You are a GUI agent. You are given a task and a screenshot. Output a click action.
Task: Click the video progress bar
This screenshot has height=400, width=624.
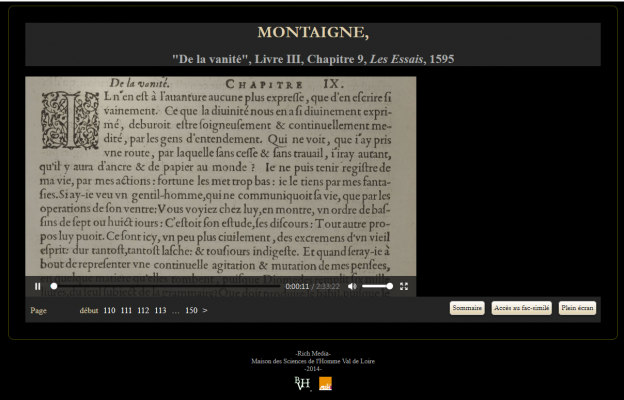tap(165, 286)
